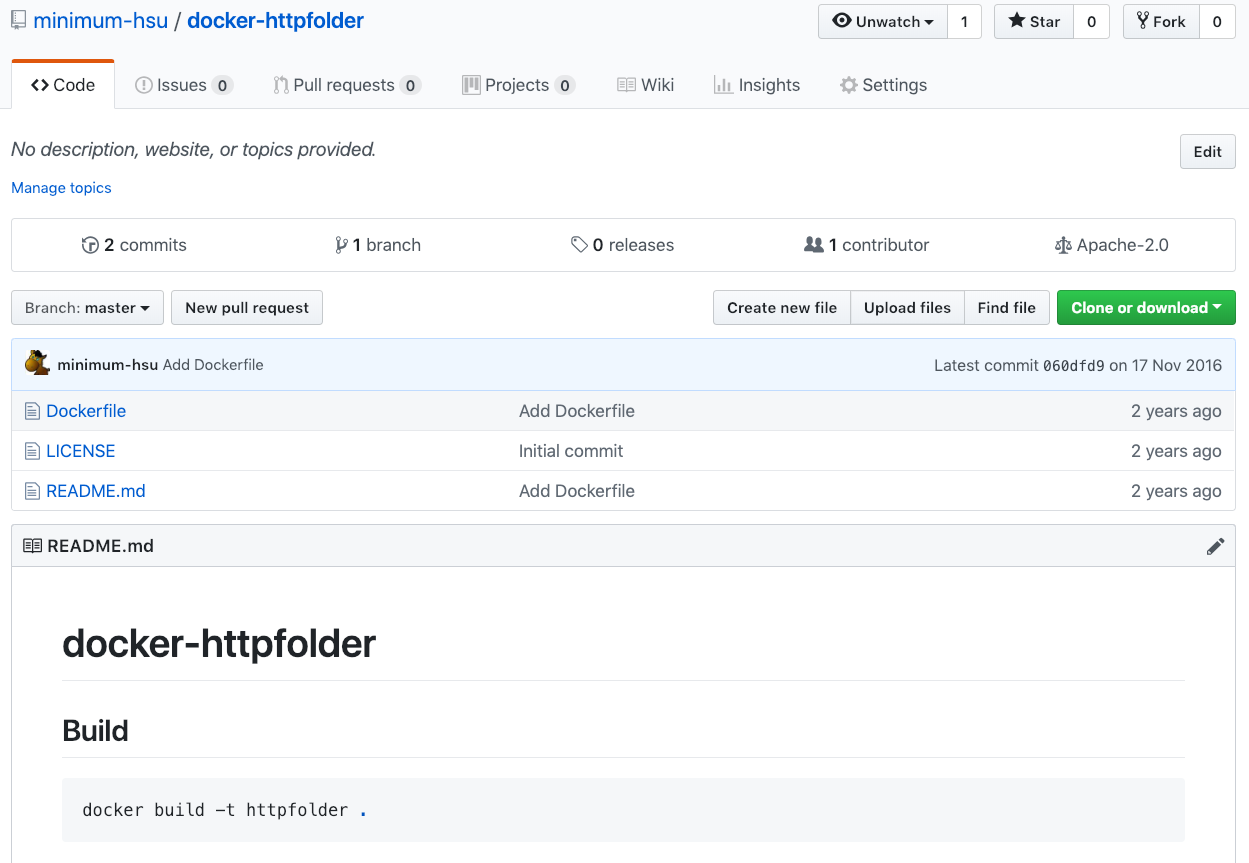The image size is (1249, 863).
Task: Open README.md in the file list
Action: coord(96,491)
